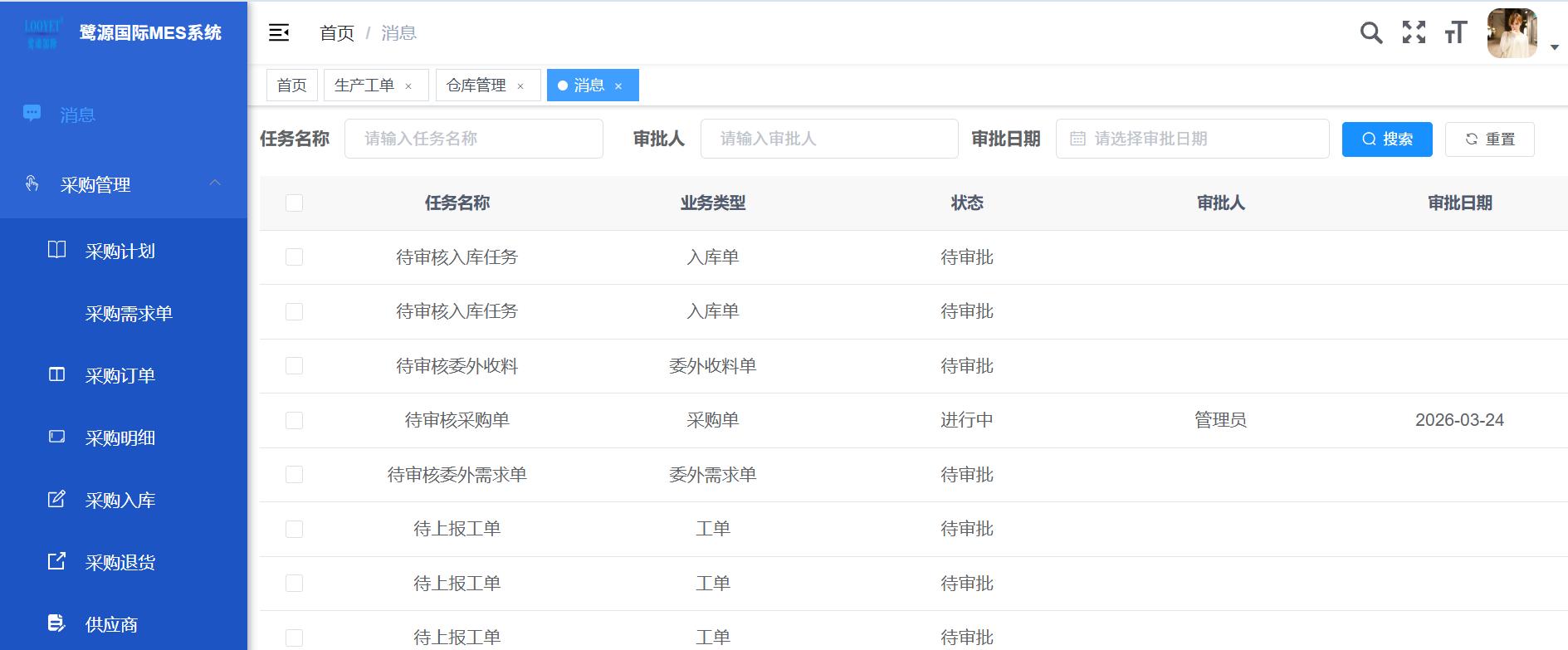
Task: Collapse sidebar using hamburger icon
Action: [279, 33]
